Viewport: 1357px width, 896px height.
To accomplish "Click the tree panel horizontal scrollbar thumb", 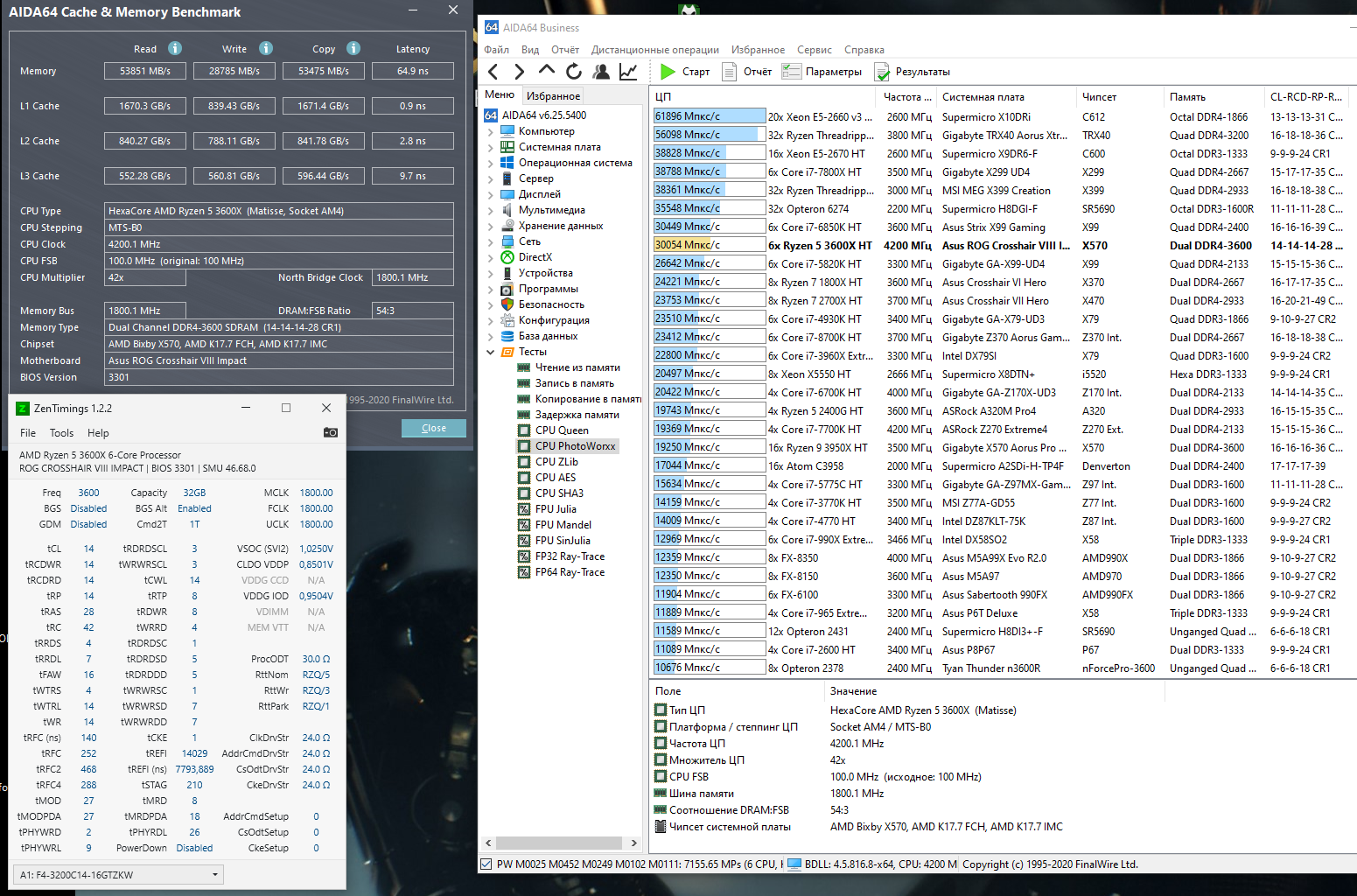I will (x=560, y=843).
